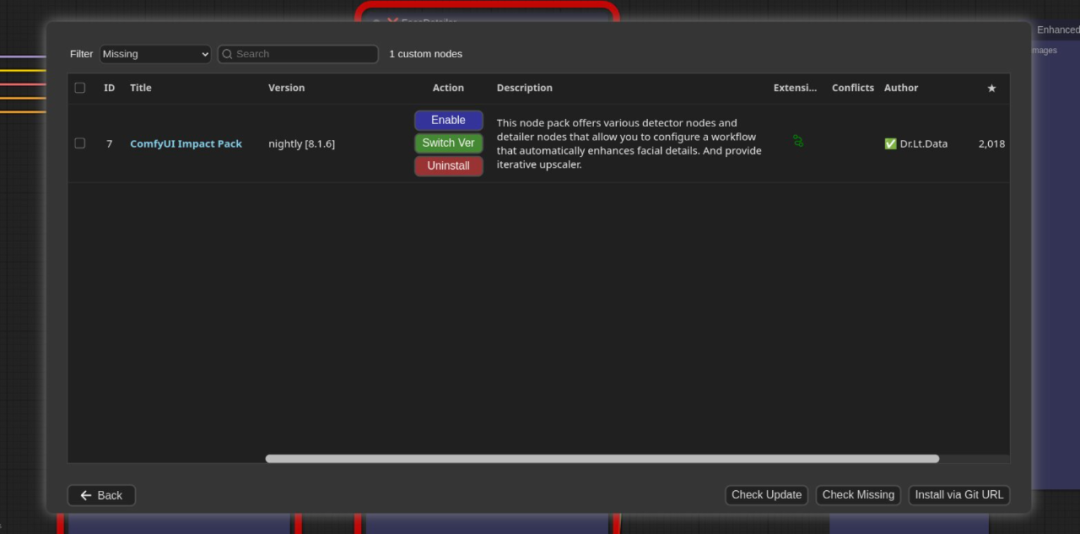Click the Search input field
Image resolution: width=1080 pixels, height=534 pixels.
298,54
